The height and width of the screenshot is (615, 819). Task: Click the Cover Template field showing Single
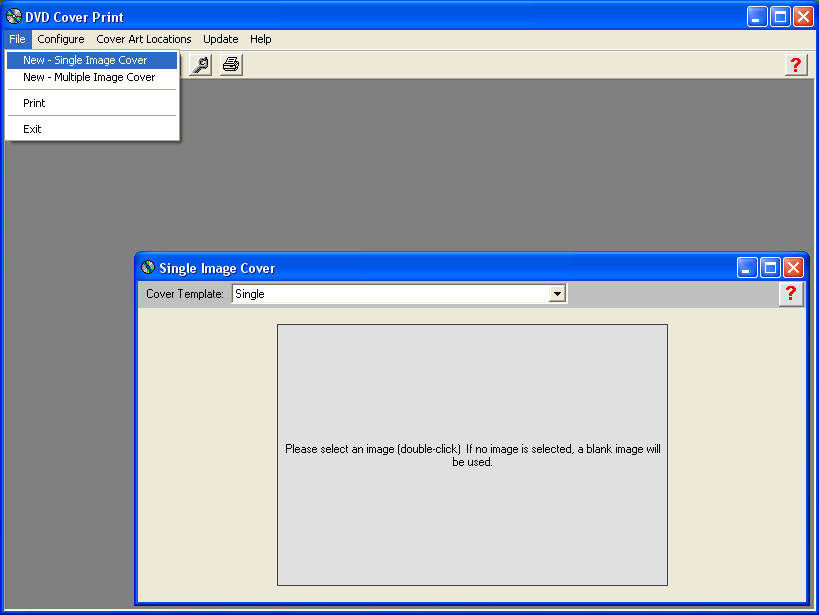tap(390, 294)
